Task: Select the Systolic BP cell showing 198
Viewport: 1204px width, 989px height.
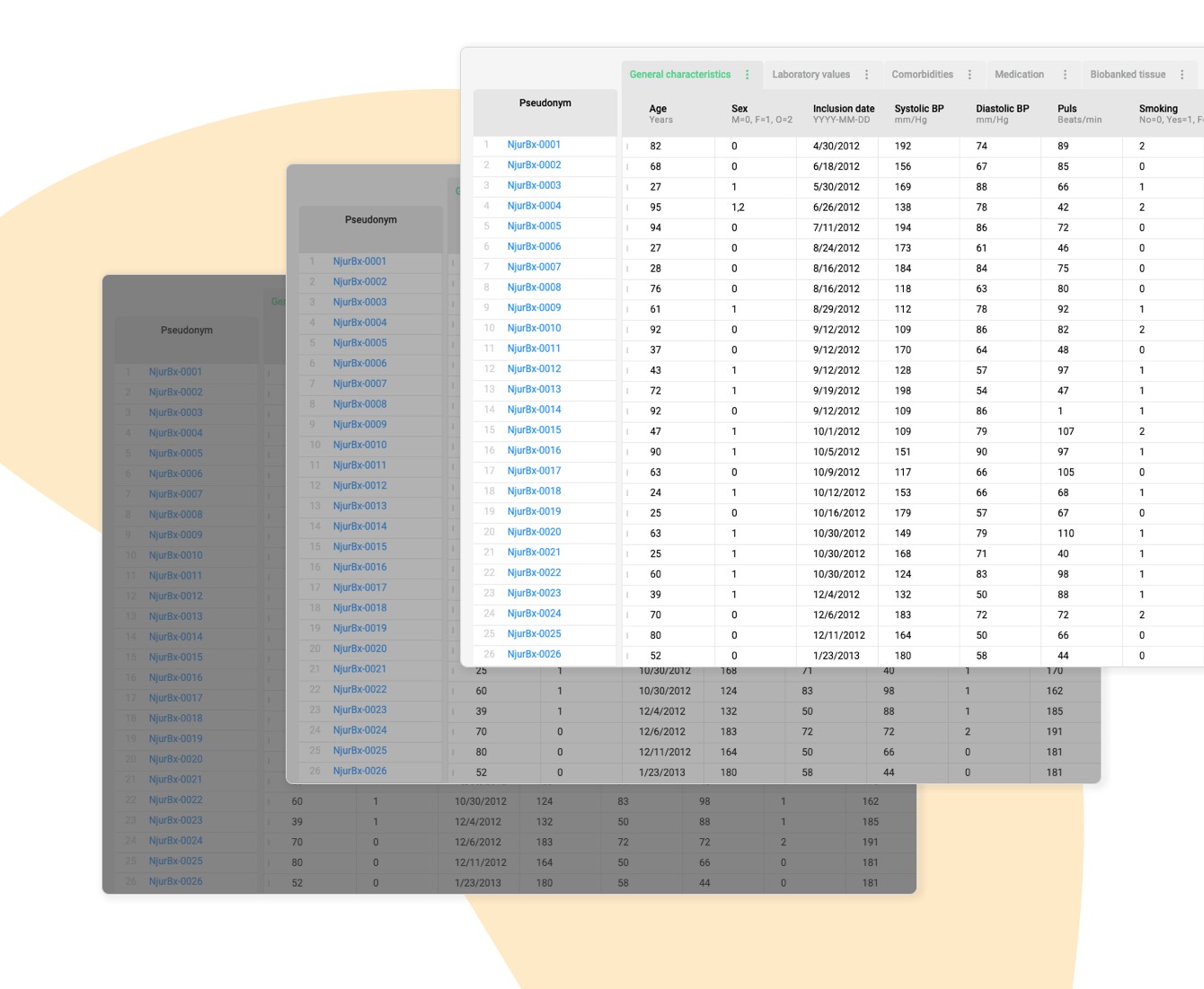Action: [903, 391]
